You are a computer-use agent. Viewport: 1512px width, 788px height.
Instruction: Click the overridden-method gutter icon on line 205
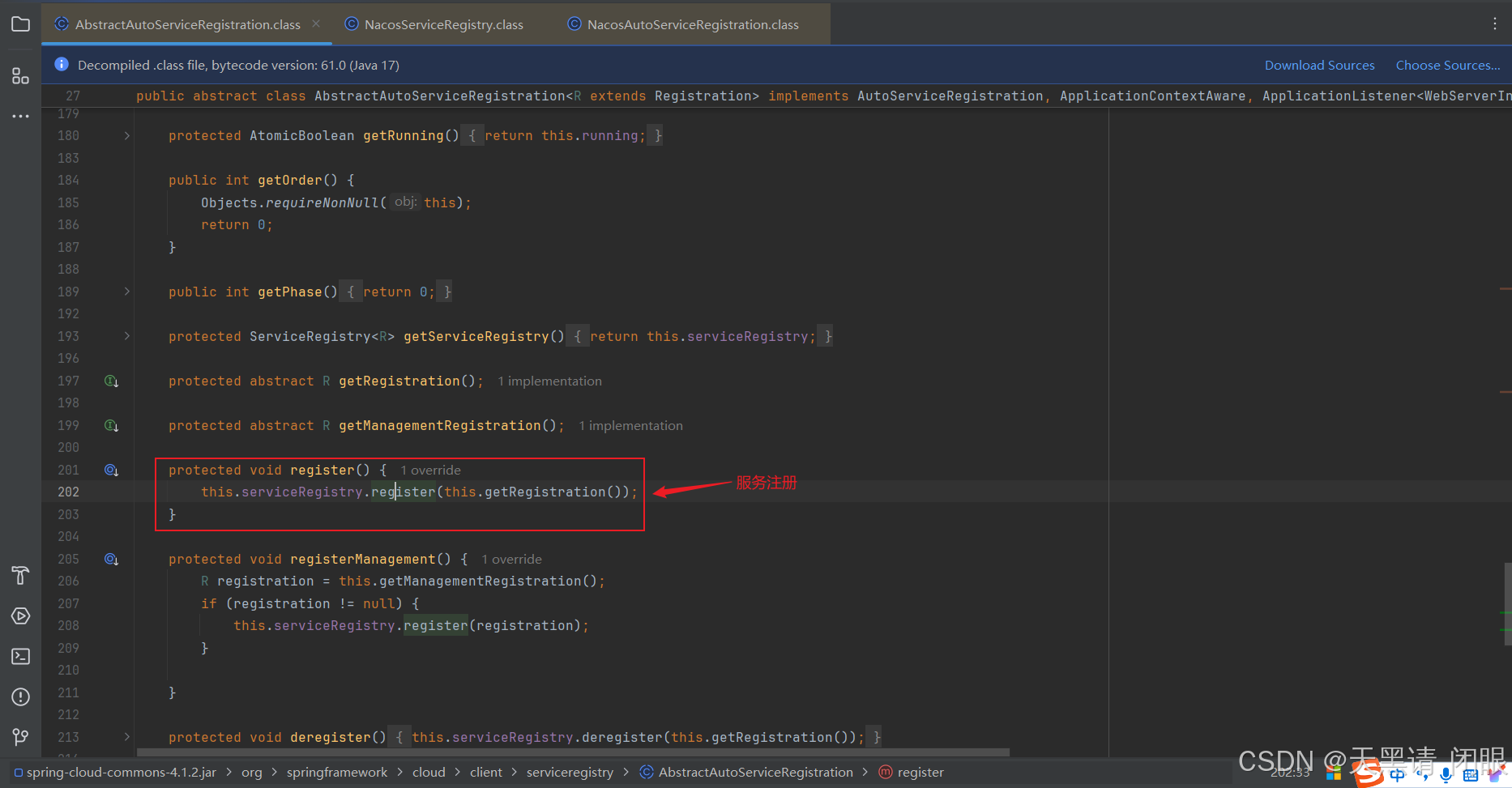point(111,559)
